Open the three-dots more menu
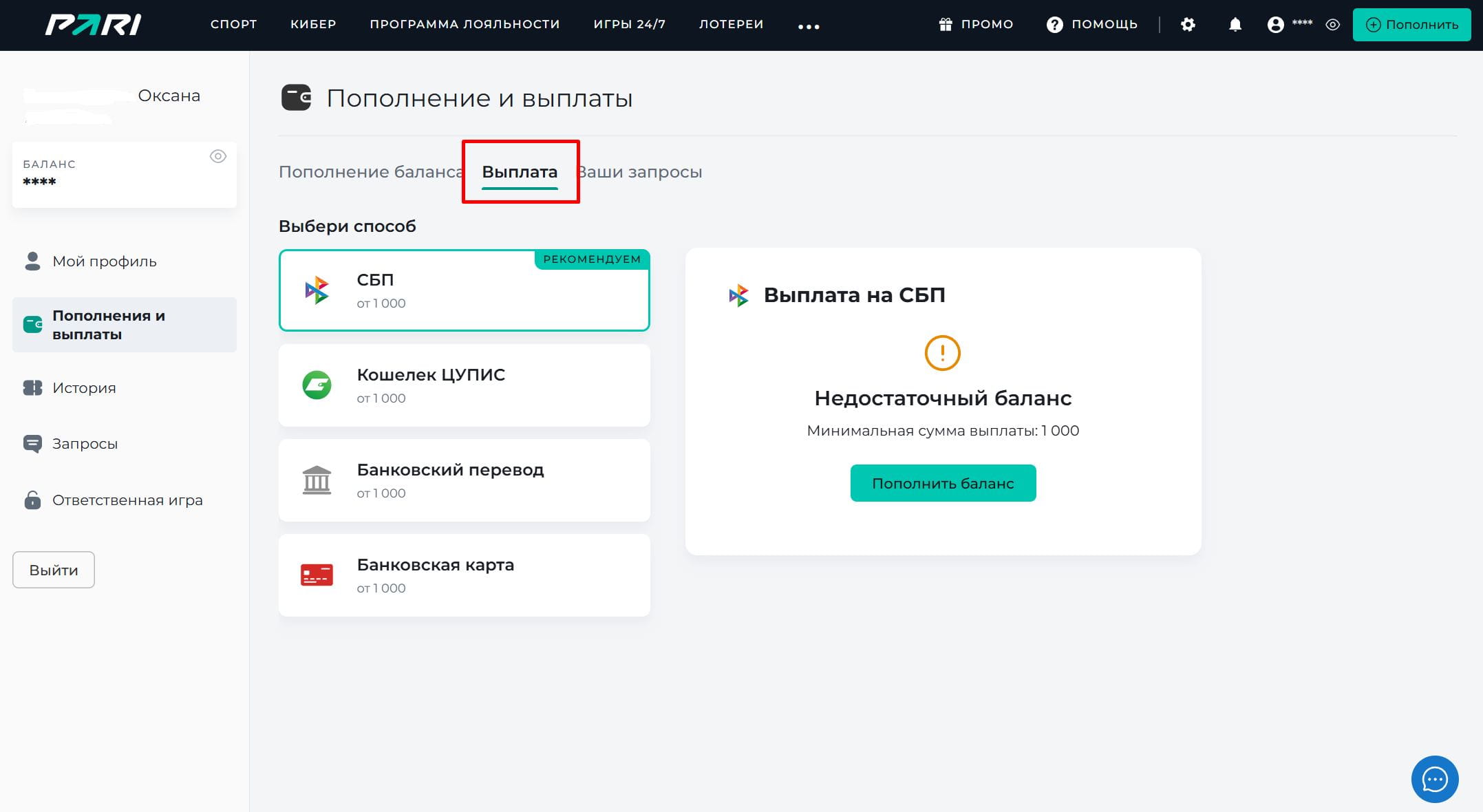 point(809,26)
